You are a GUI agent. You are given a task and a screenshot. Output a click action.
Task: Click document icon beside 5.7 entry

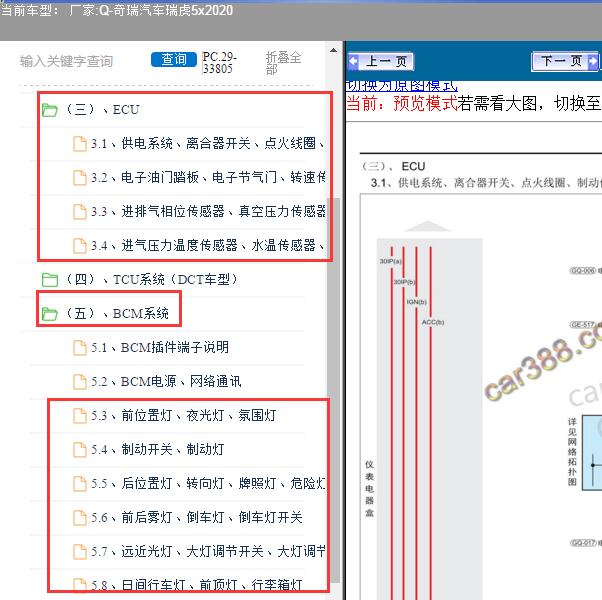80,552
